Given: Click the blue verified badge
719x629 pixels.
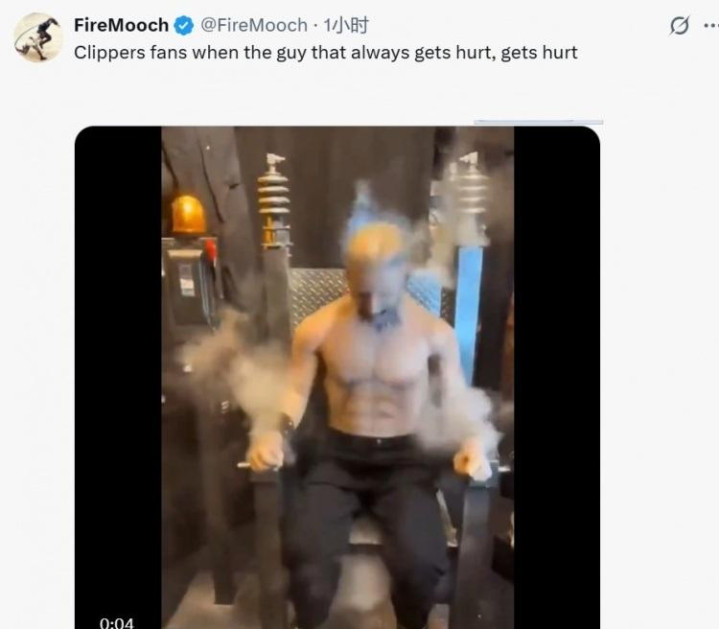Looking at the screenshot, I should 184,26.
